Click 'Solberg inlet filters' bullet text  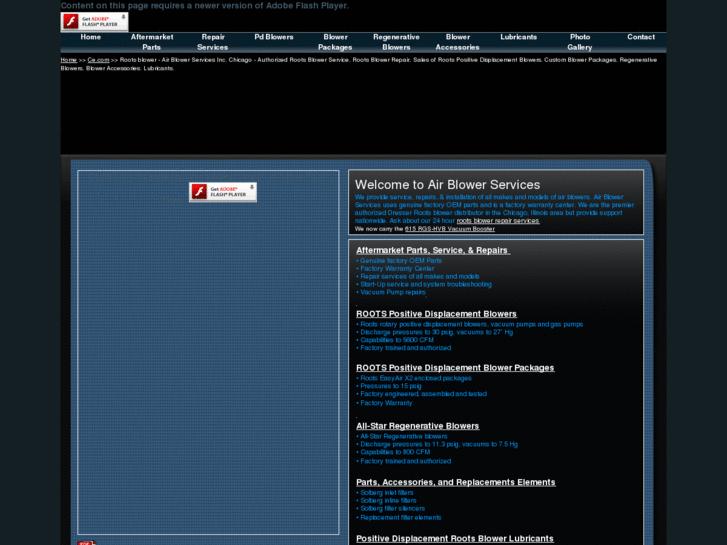pos(387,493)
